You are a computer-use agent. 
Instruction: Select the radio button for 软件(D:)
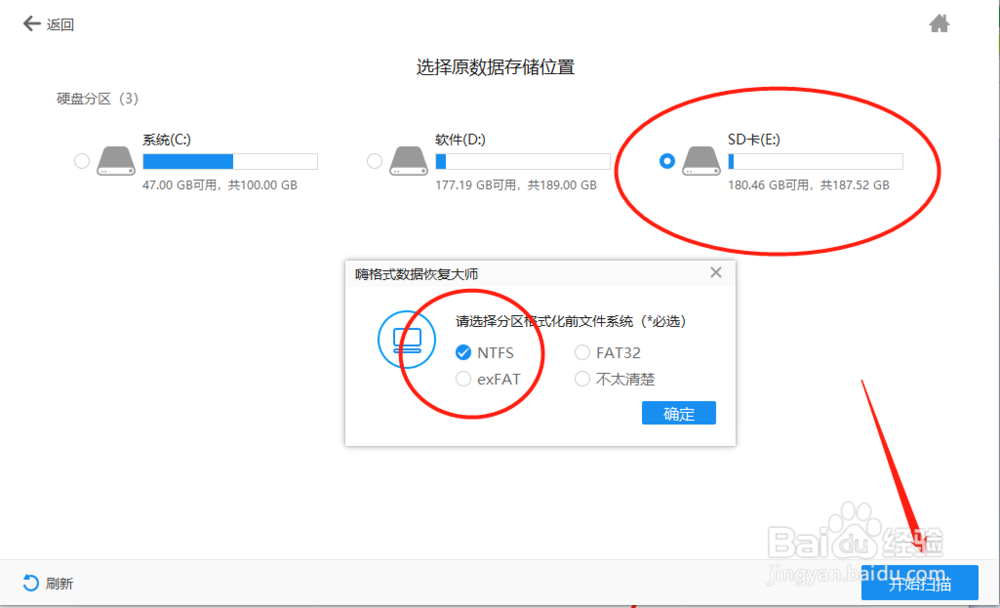373,160
